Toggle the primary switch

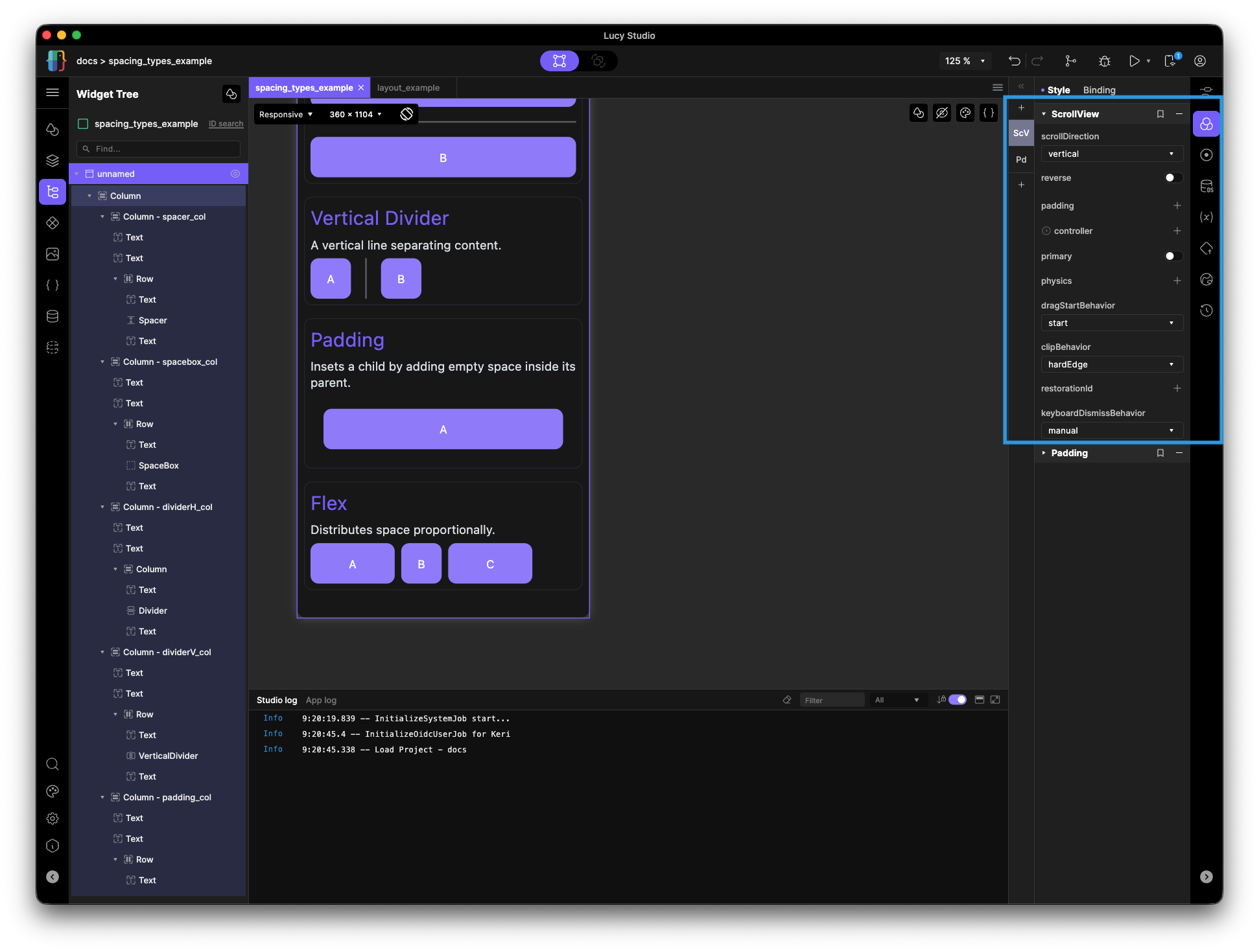pyautogui.click(x=1173, y=256)
